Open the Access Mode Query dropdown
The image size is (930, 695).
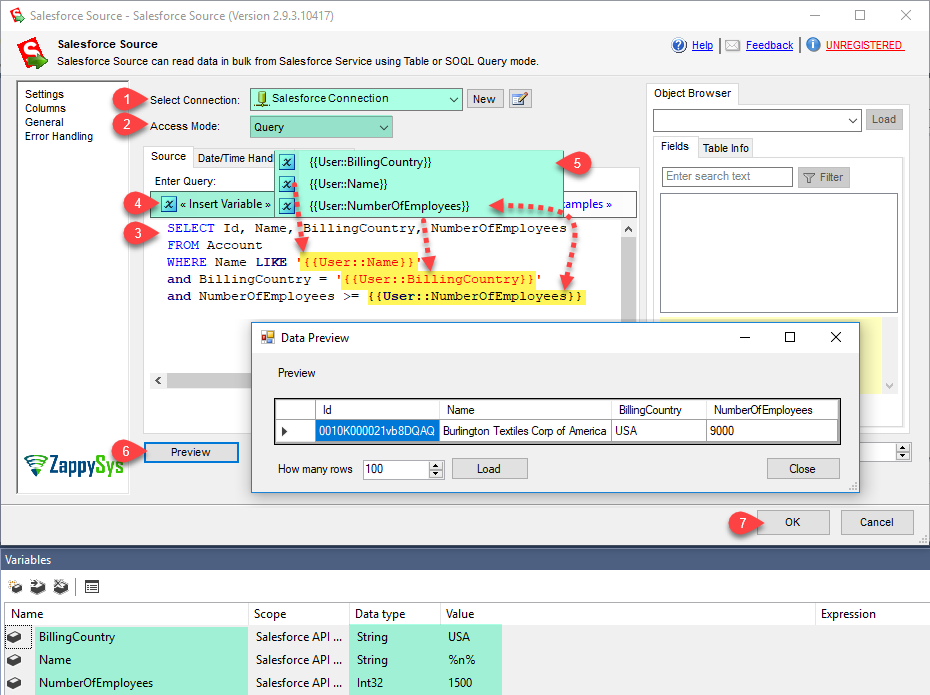coord(384,127)
